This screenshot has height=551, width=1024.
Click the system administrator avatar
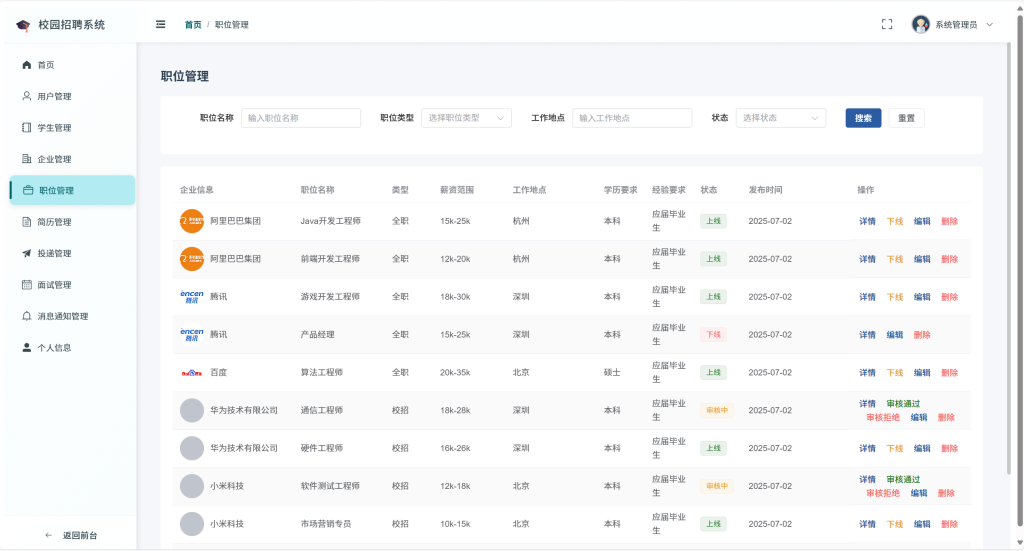tap(921, 24)
